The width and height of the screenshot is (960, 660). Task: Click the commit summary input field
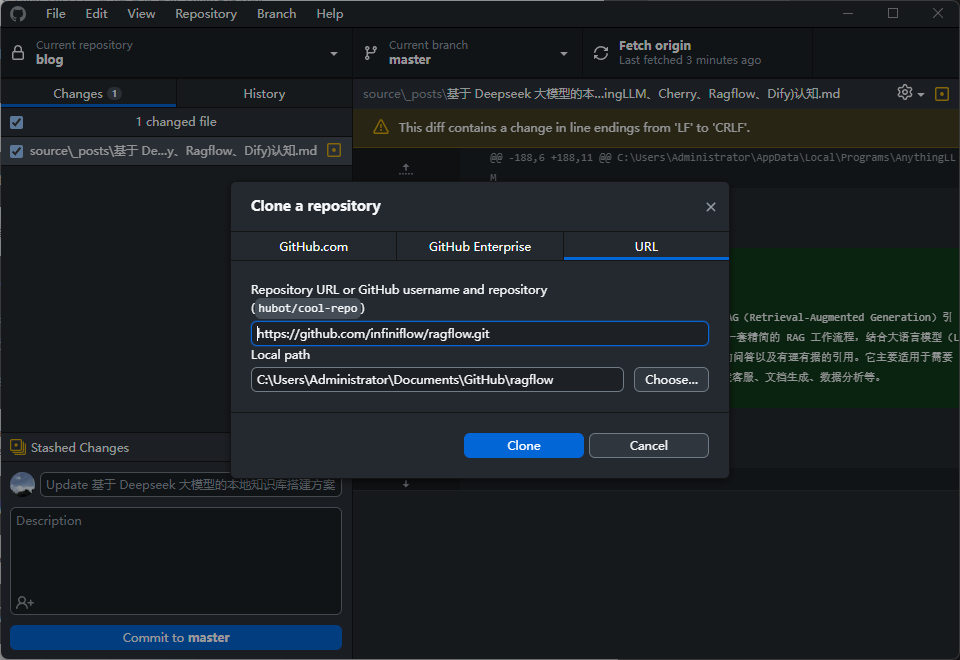[190, 484]
